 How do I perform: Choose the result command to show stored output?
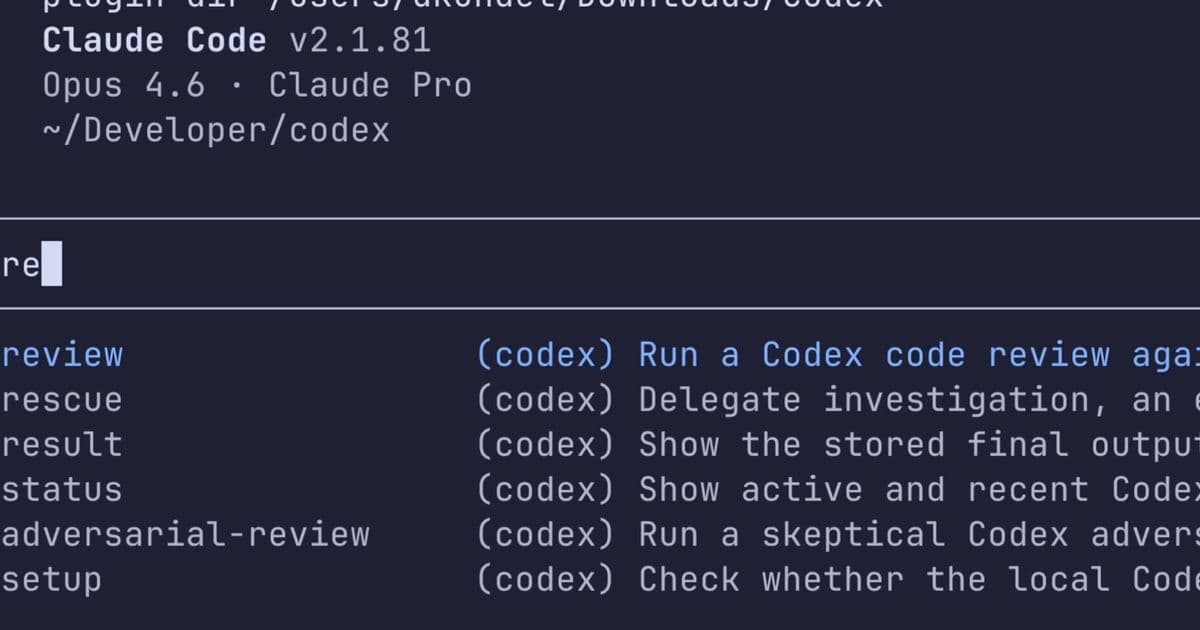[x=62, y=444]
